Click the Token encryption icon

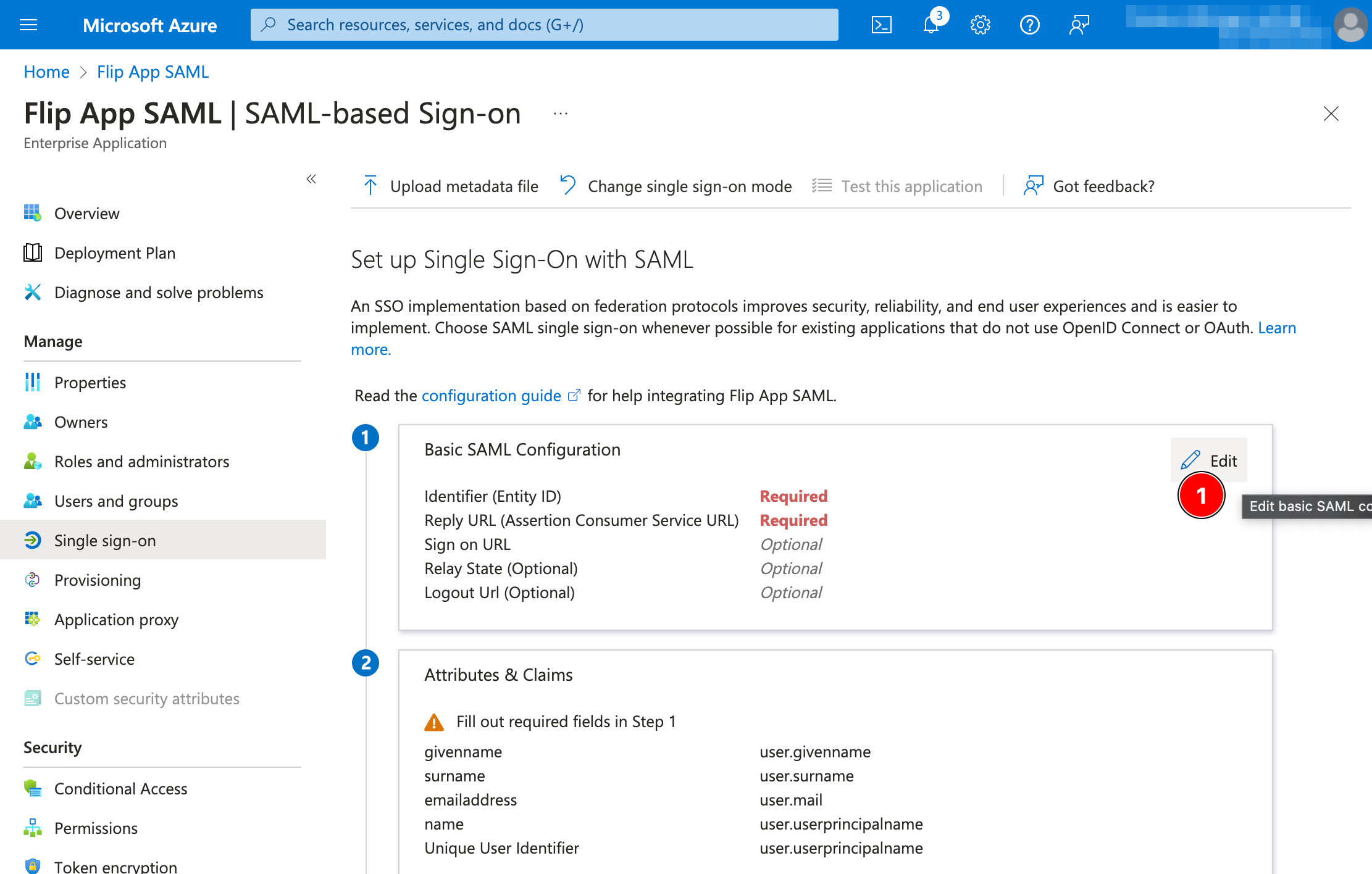tap(32, 866)
